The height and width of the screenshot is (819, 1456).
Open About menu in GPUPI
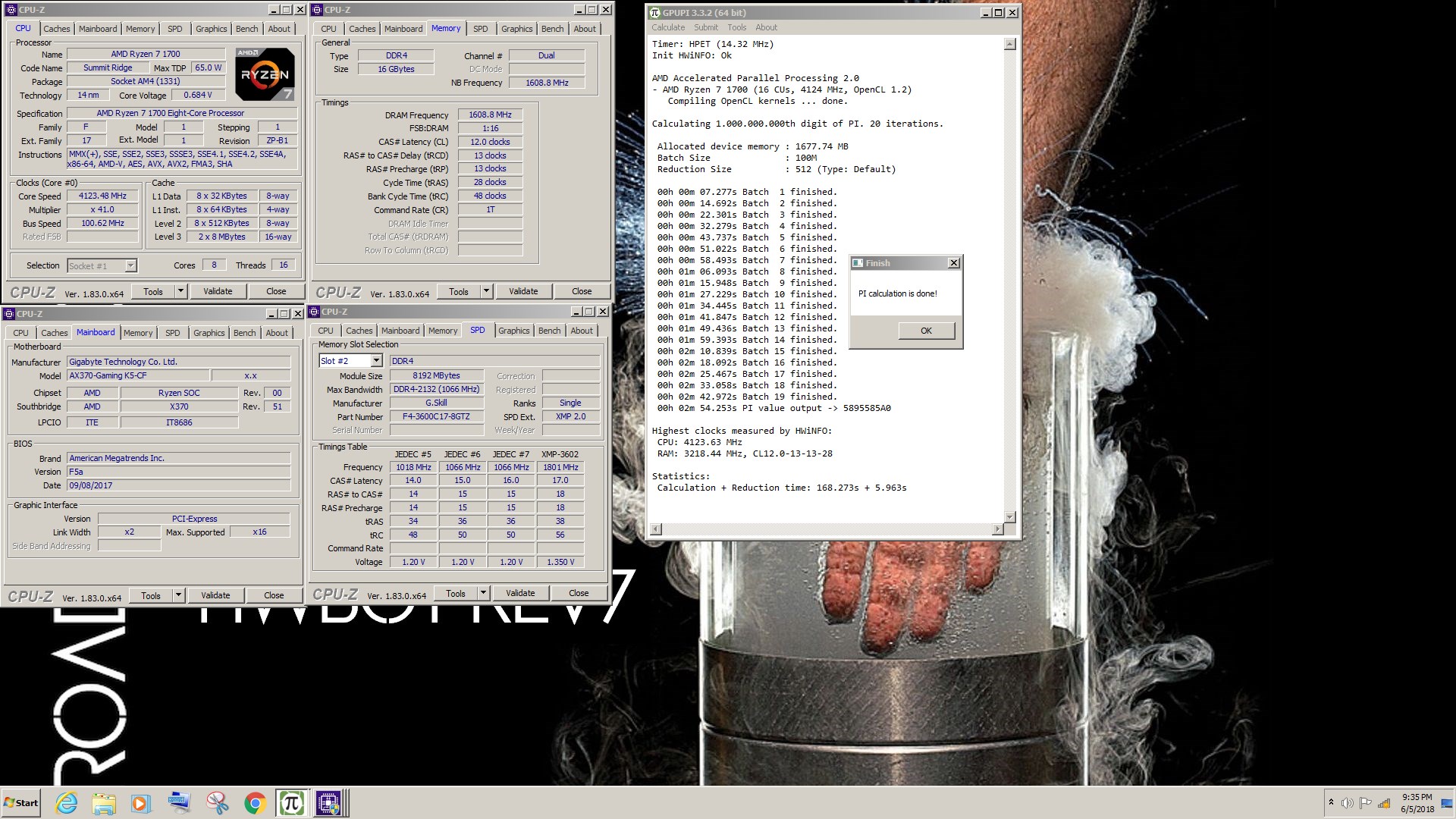[x=767, y=27]
